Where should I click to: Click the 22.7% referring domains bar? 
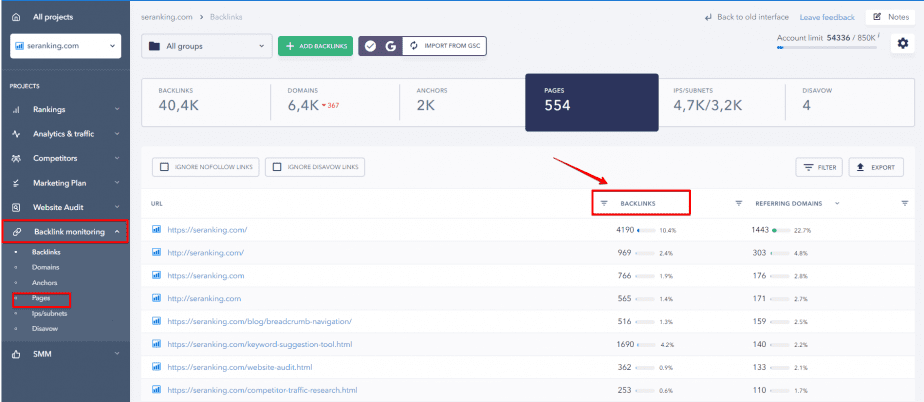point(781,230)
